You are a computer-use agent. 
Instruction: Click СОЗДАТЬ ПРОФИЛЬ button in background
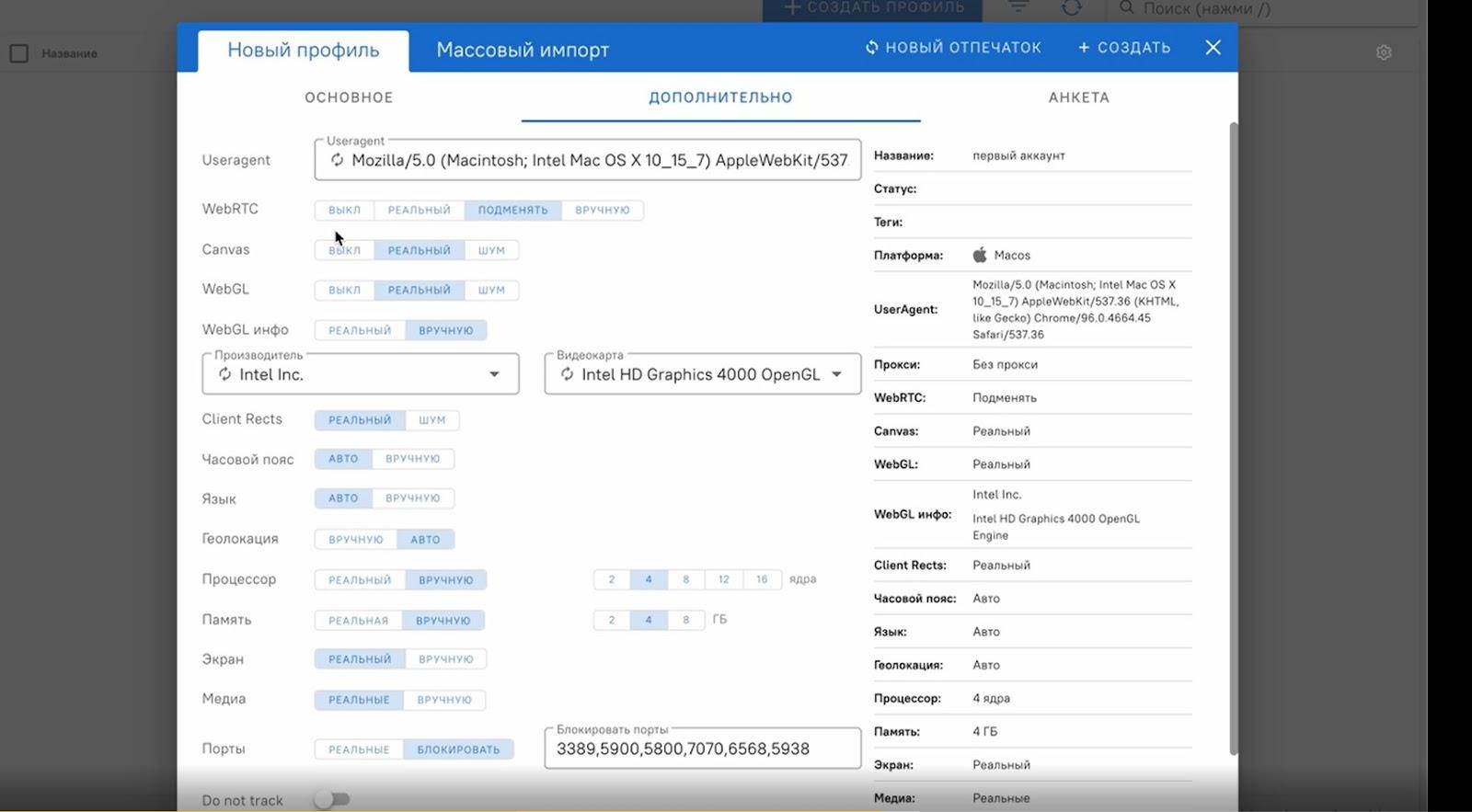click(x=872, y=8)
